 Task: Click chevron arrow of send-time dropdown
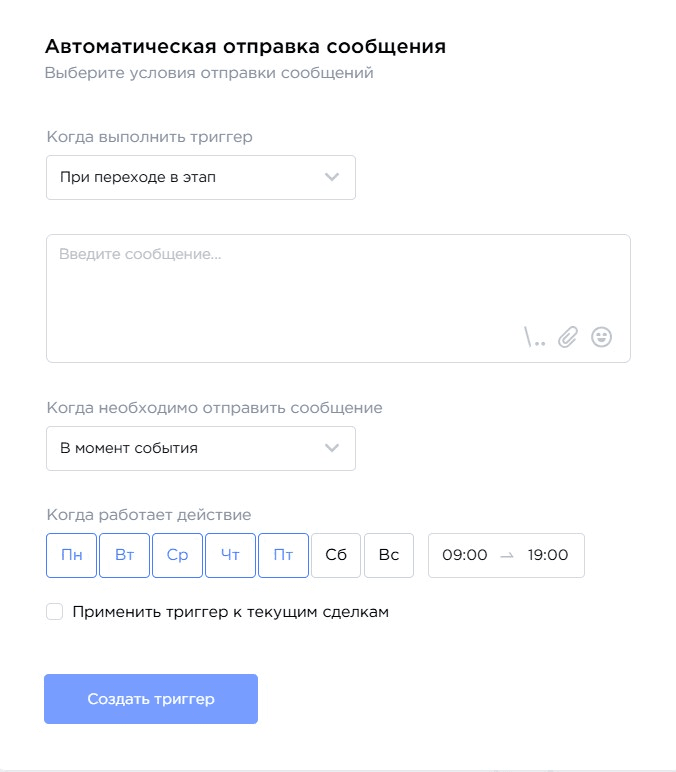(333, 448)
